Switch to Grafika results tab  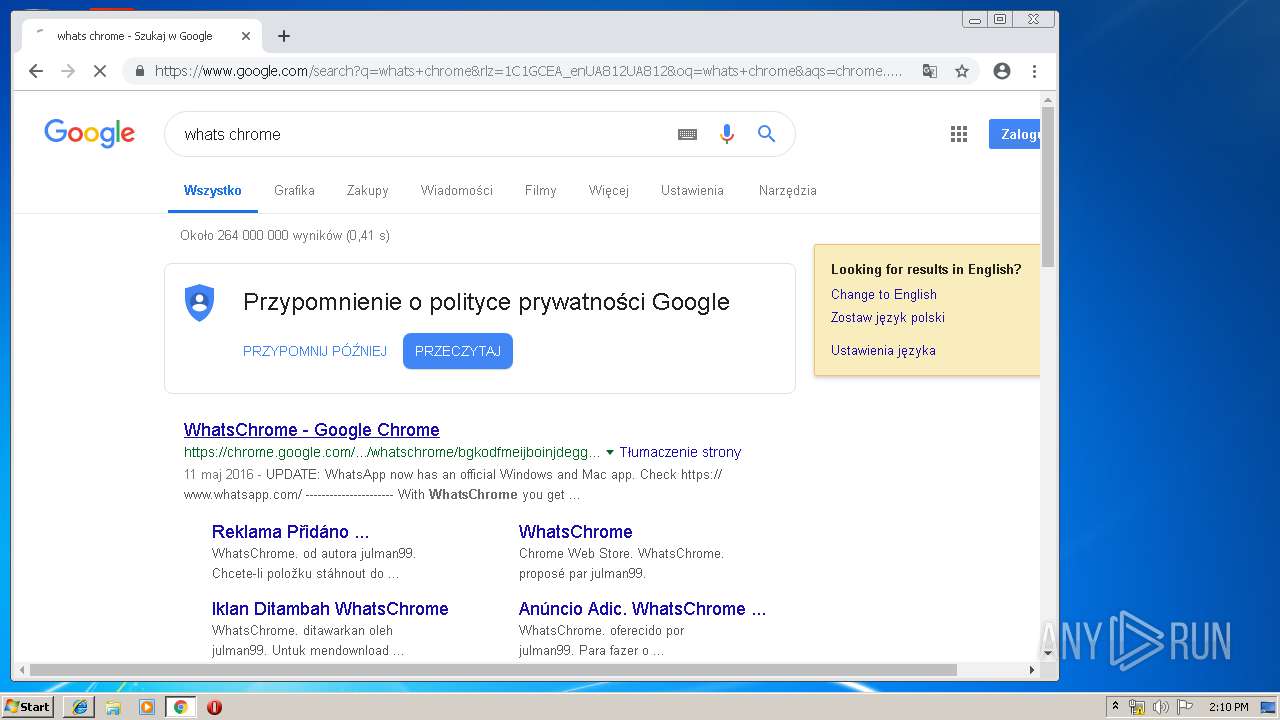click(x=294, y=190)
